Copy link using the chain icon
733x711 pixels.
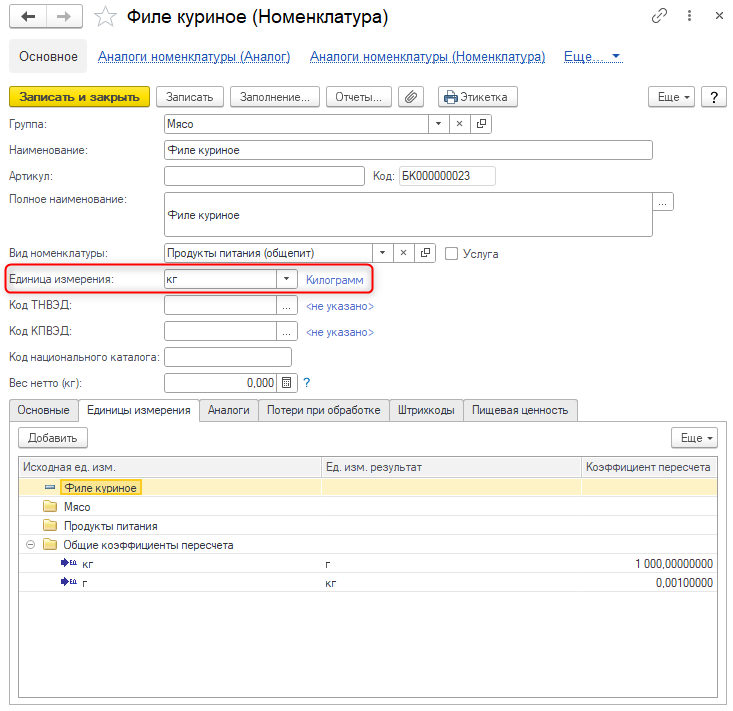click(659, 17)
